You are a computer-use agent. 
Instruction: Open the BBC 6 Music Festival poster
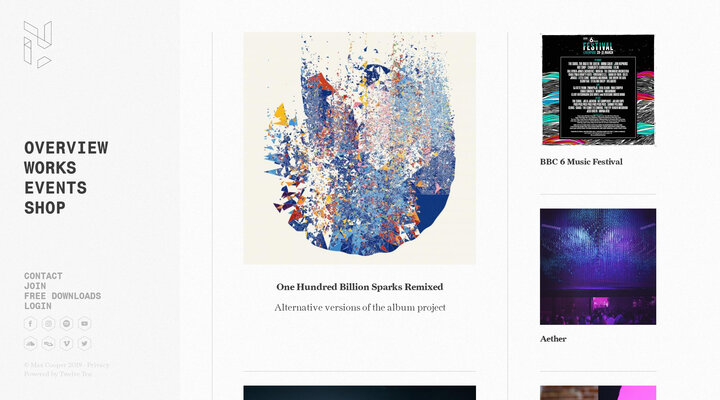pyautogui.click(x=598, y=90)
